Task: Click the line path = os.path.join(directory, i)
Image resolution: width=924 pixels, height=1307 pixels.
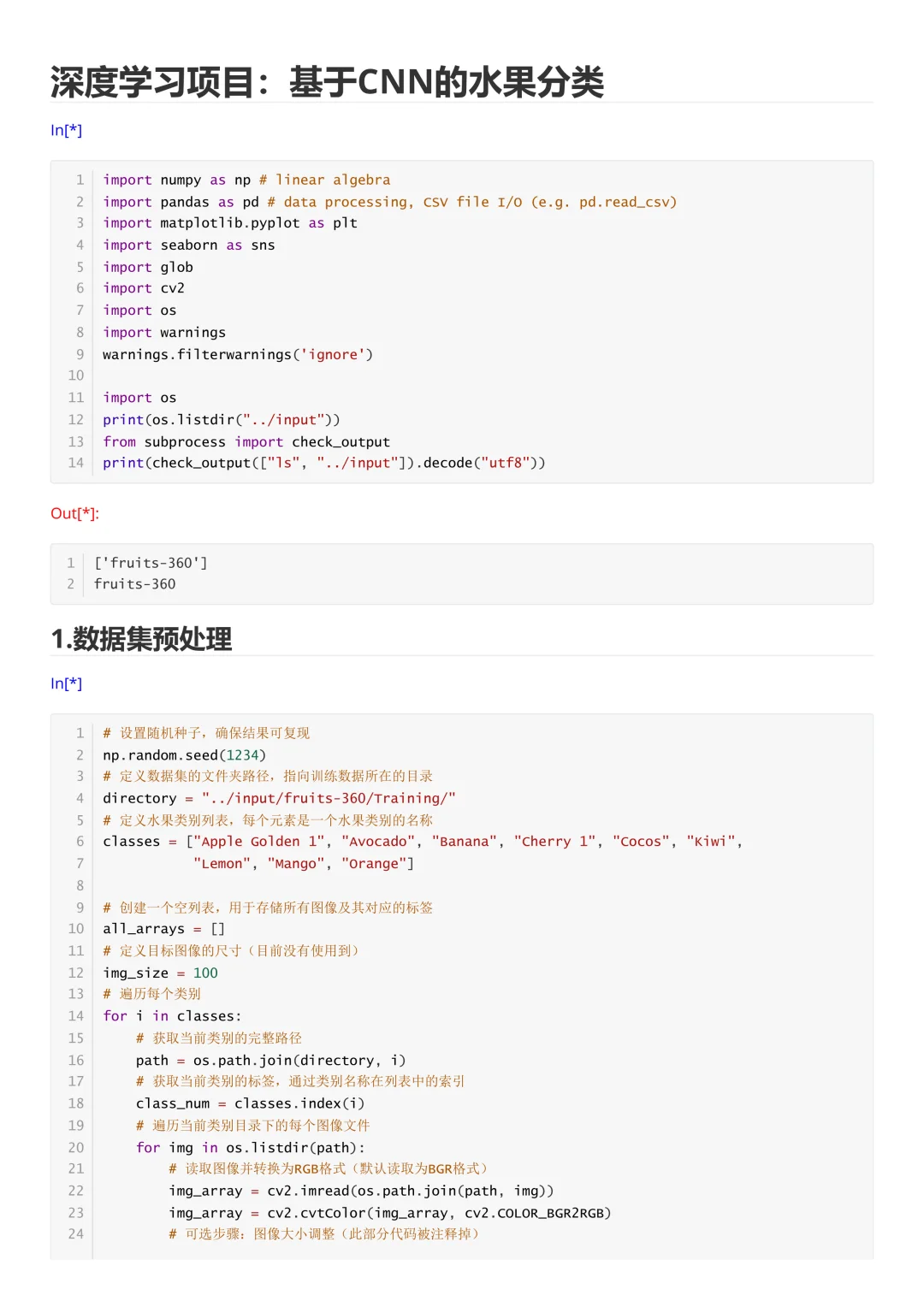Action: click(x=271, y=1060)
